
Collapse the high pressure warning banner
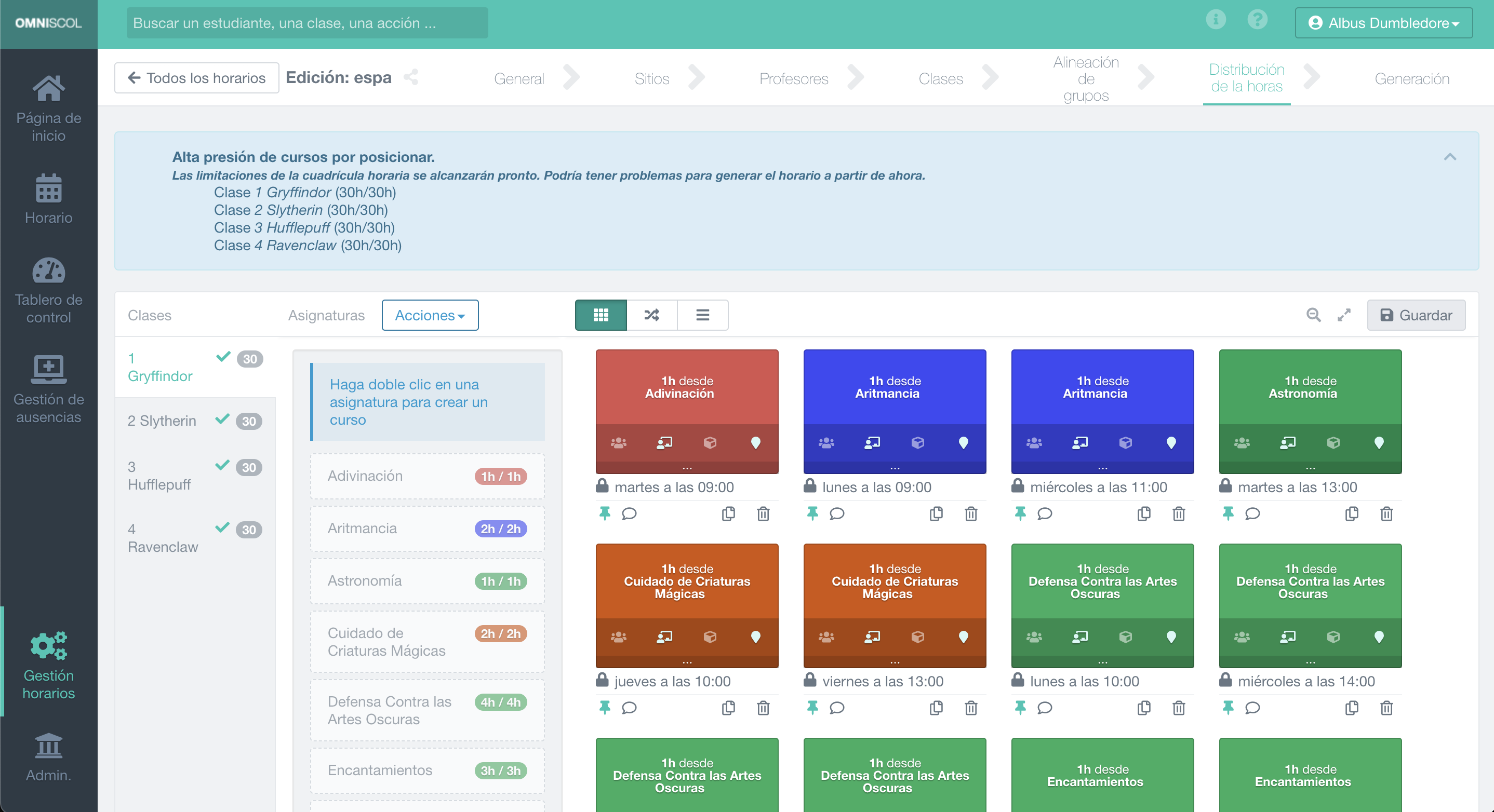tap(1450, 157)
